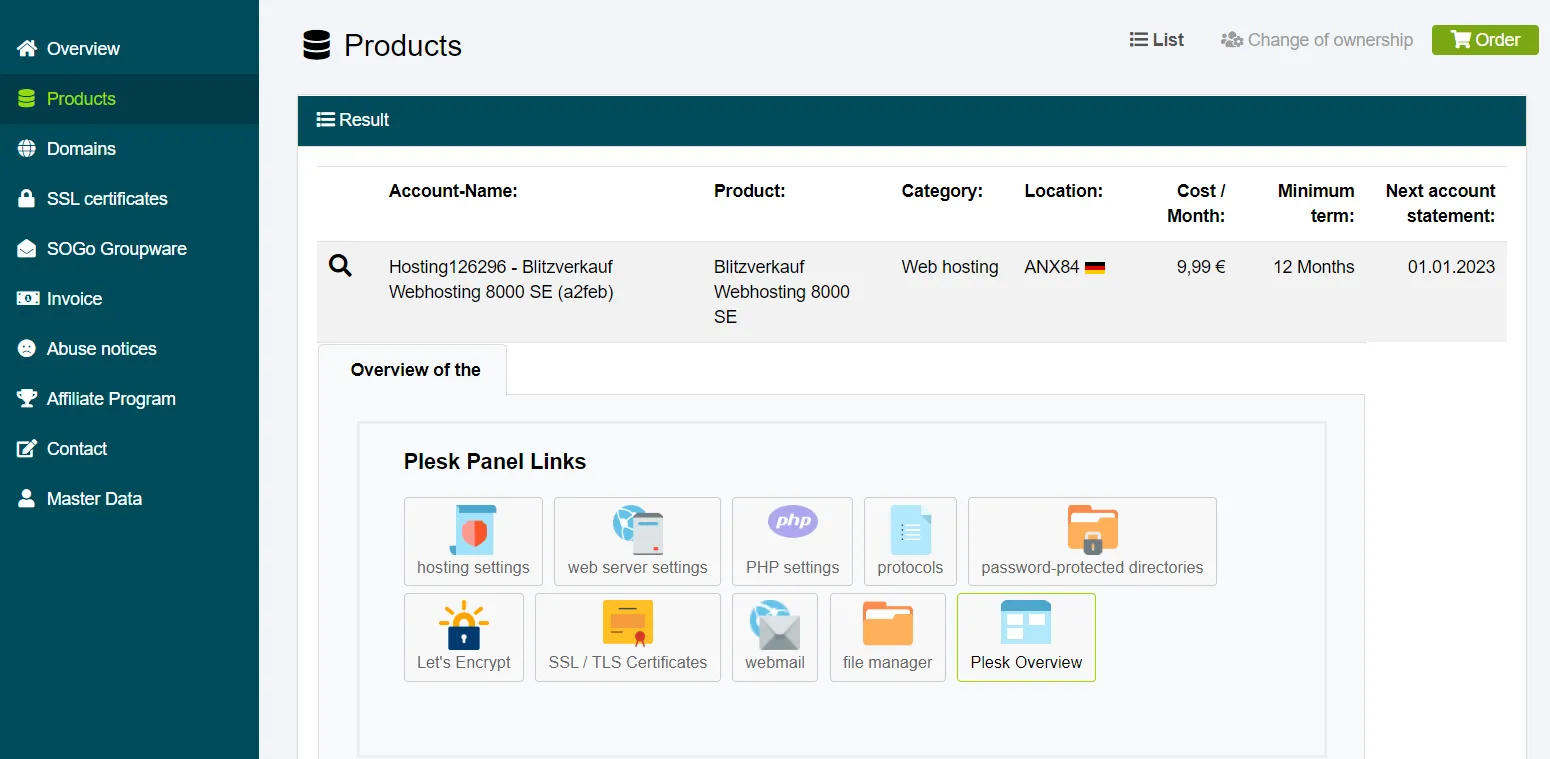Click the Invoice money icon
The width and height of the screenshot is (1550, 759).
pos(27,298)
